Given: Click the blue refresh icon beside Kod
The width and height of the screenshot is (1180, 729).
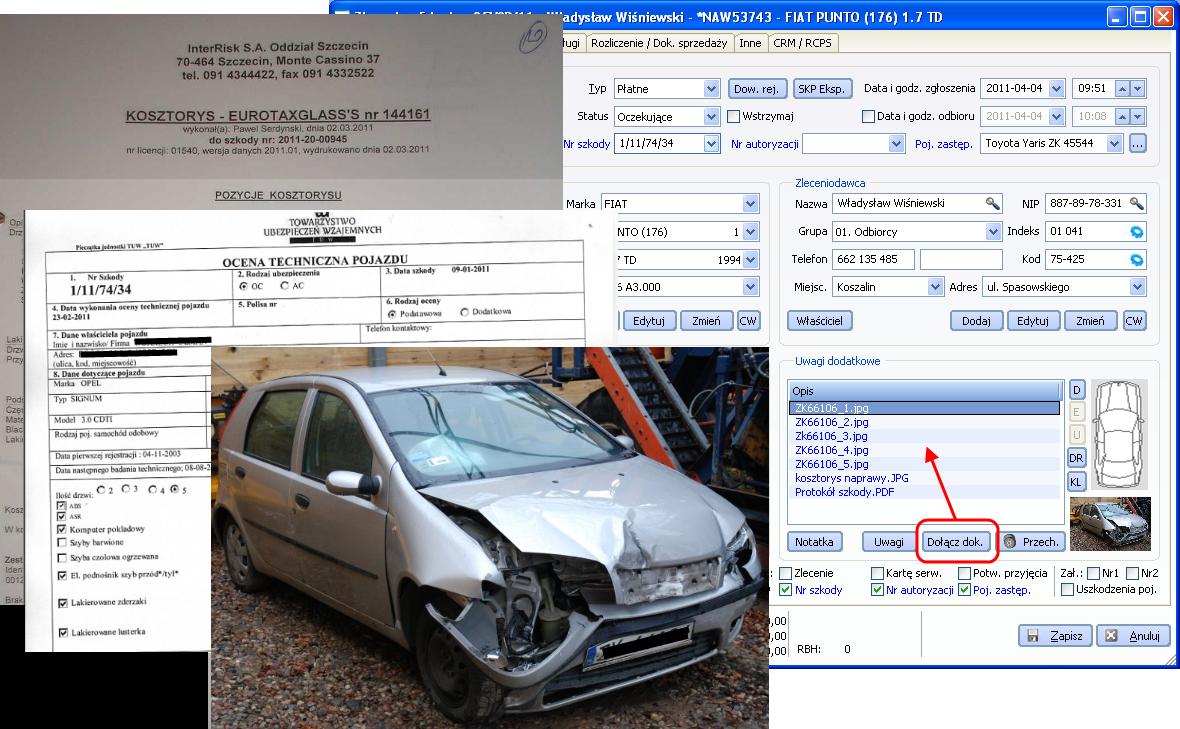Looking at the screenshot, I should [1136, 260].
